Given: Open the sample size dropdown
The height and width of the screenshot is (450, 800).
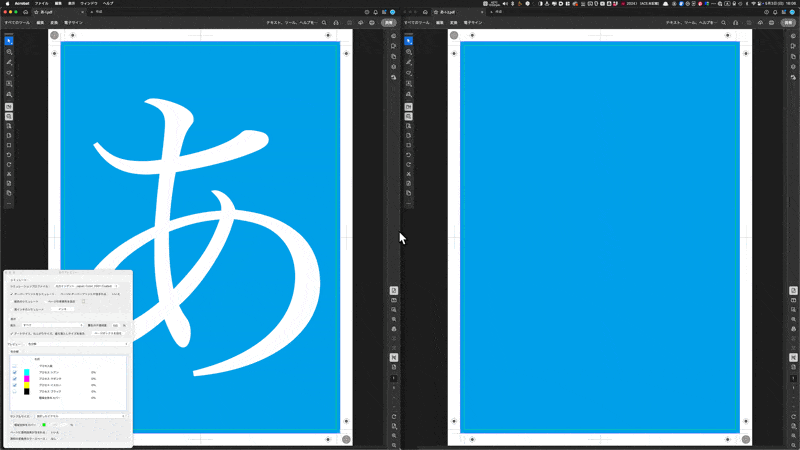Looking at the screenshot, I should (x=80, y=416).
